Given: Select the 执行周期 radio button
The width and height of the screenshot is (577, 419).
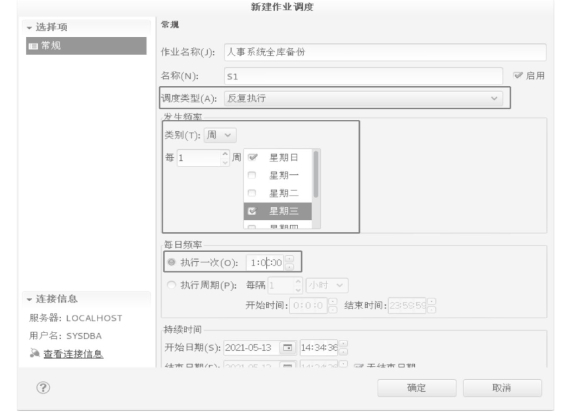Looking at the screenshot, I should click(171, 285).
